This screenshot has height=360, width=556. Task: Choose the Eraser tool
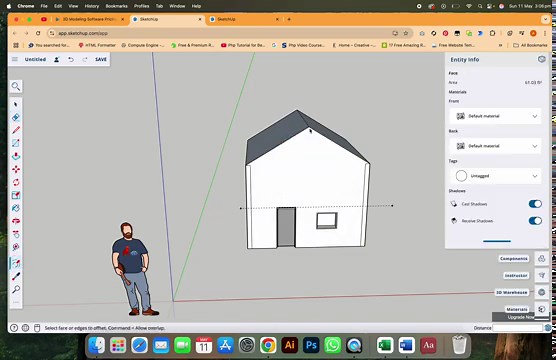16,117
